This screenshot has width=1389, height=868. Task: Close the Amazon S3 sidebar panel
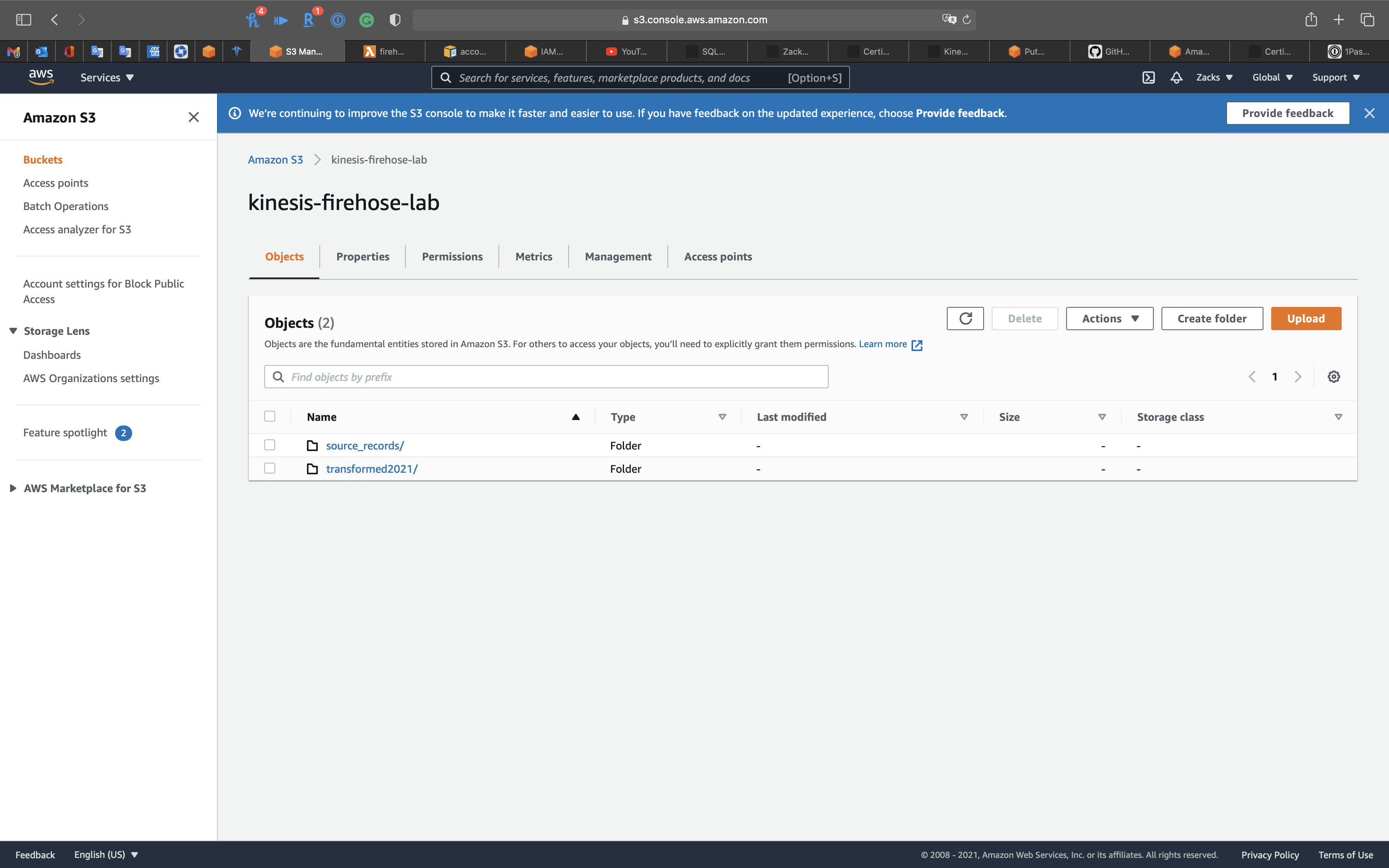(193, 118)
